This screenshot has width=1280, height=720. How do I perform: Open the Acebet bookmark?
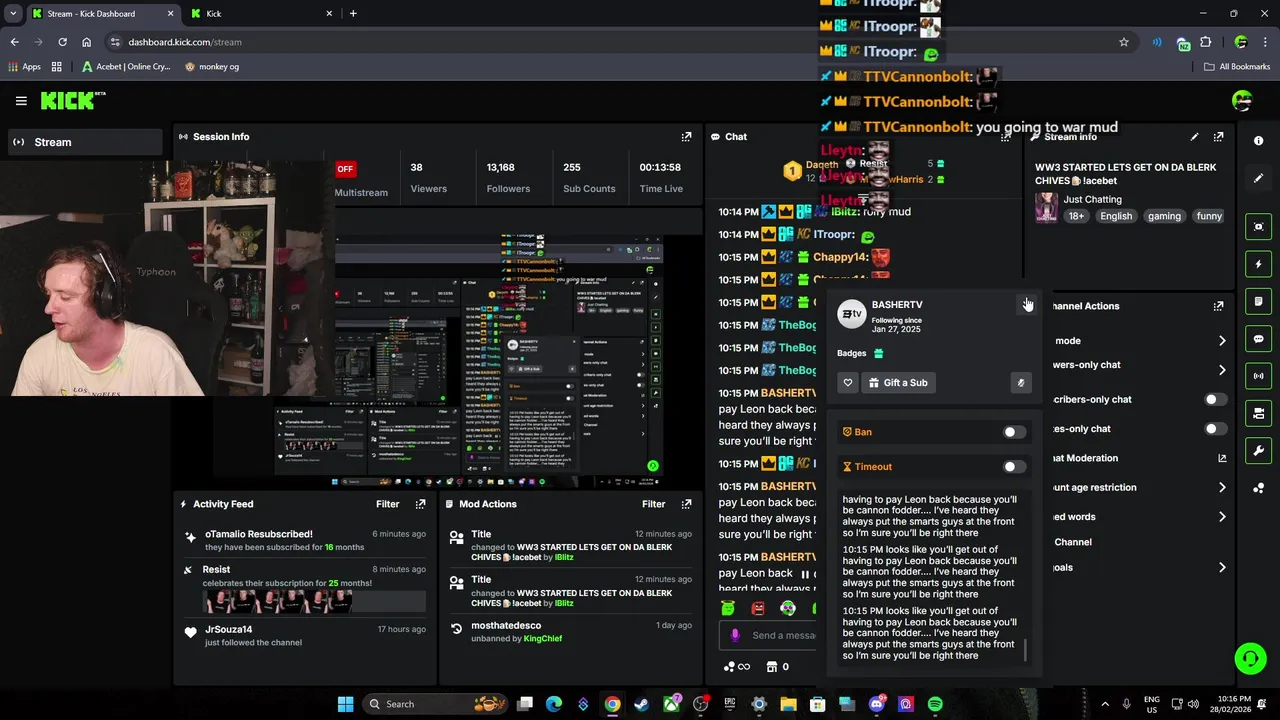[x=126, y=67]
